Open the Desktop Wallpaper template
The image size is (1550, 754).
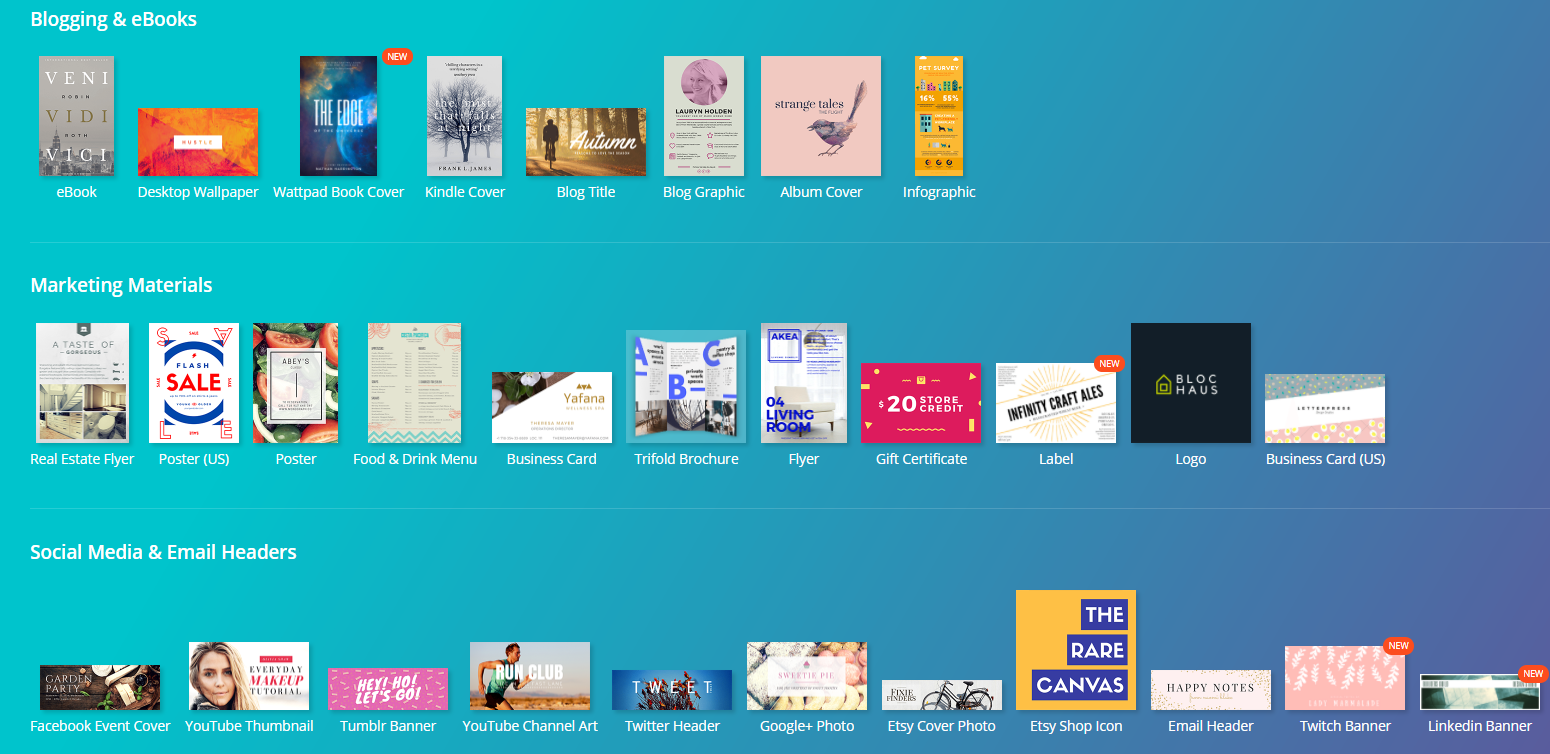(x=197, y=142)
